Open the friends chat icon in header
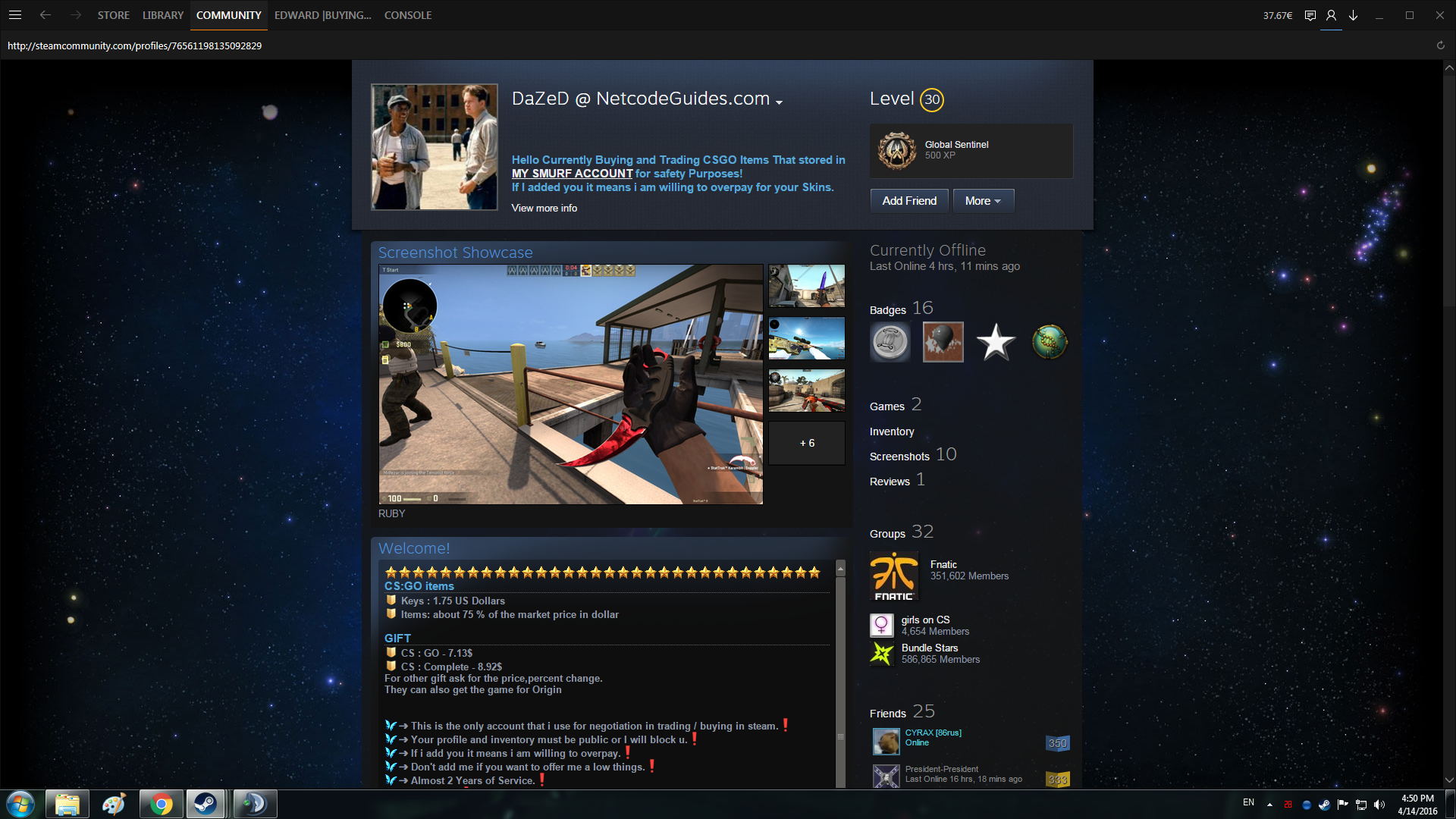This screenshot has height=819, width=1456. pyautogui.click(x=1310, y=15)
